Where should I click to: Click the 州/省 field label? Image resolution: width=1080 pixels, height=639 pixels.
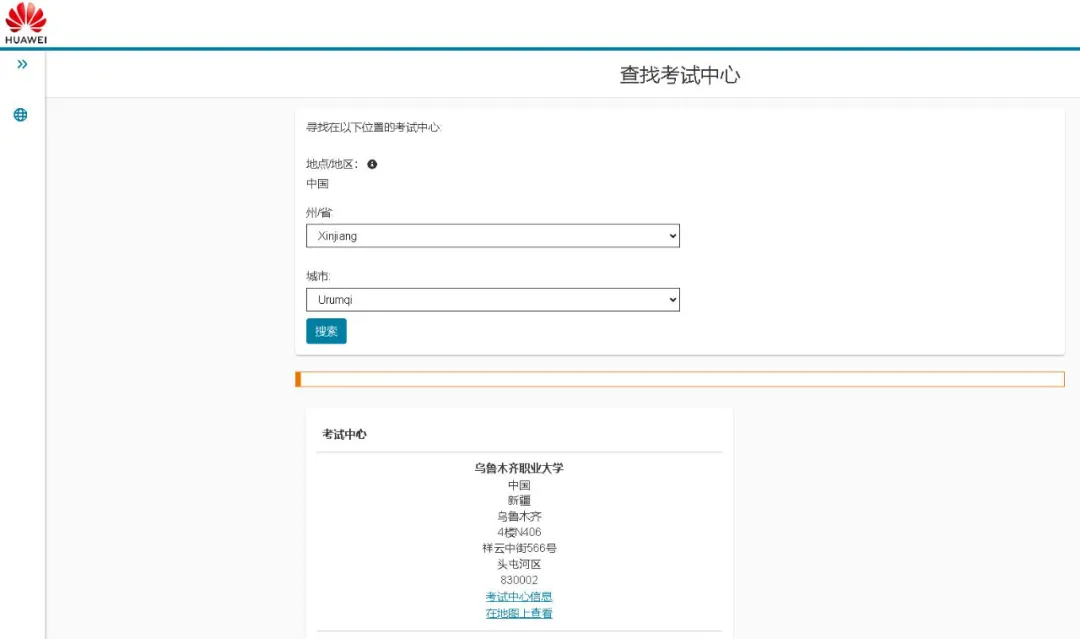click(319, 212)
